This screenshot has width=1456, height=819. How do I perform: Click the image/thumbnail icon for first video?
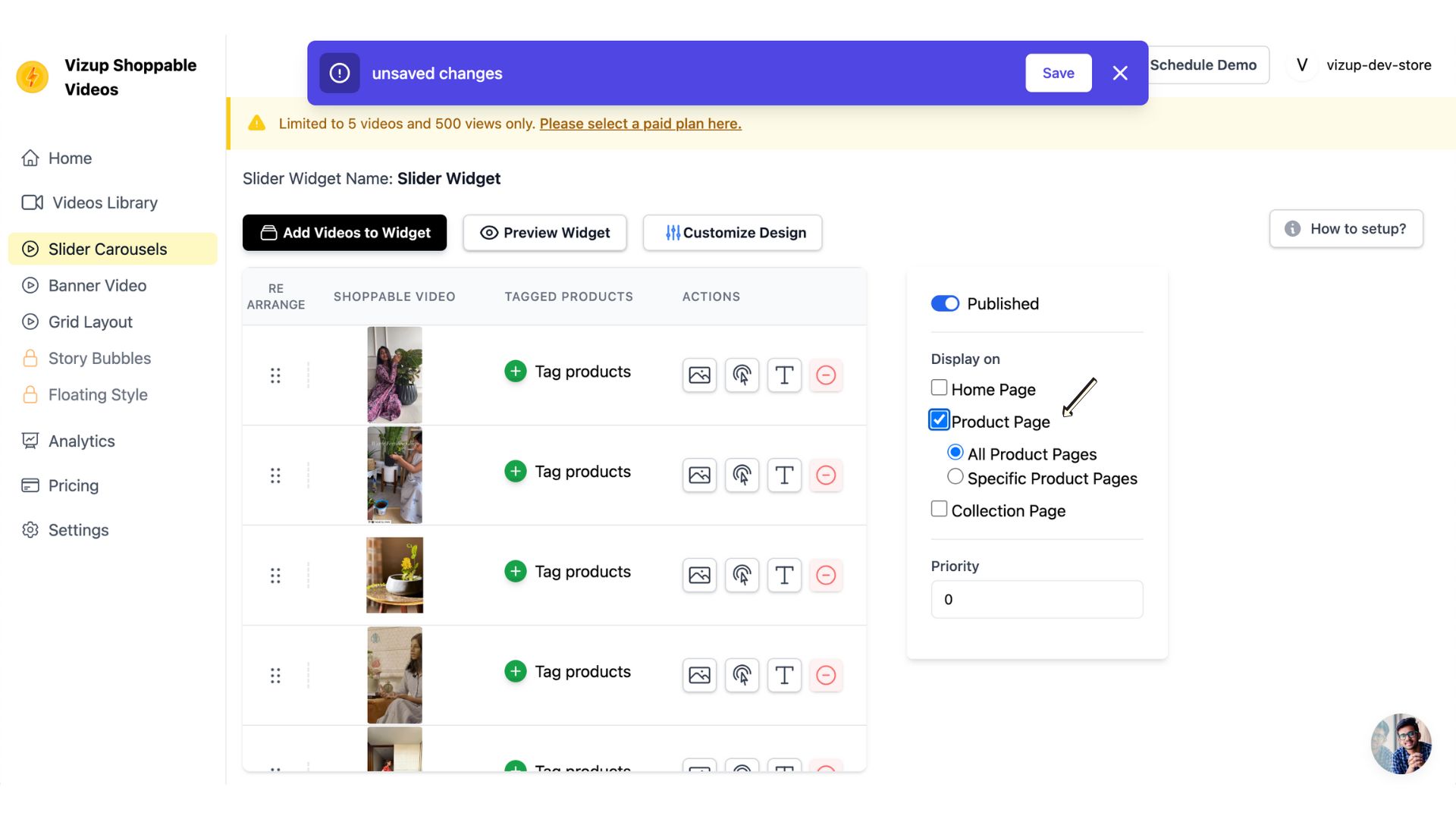coord(700,374)
